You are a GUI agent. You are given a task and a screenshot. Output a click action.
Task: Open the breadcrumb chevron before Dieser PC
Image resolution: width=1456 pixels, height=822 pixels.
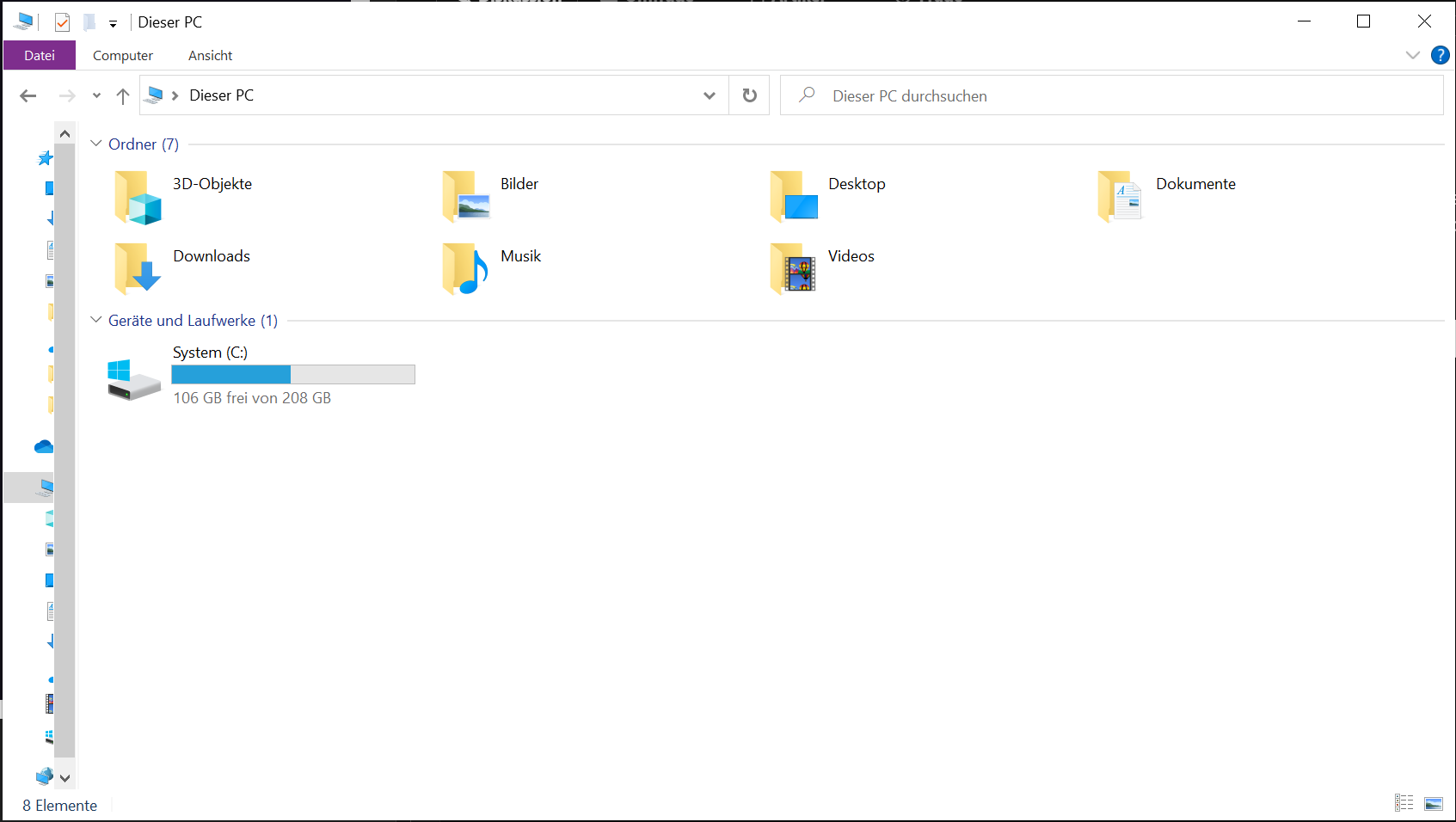(175, 95)
